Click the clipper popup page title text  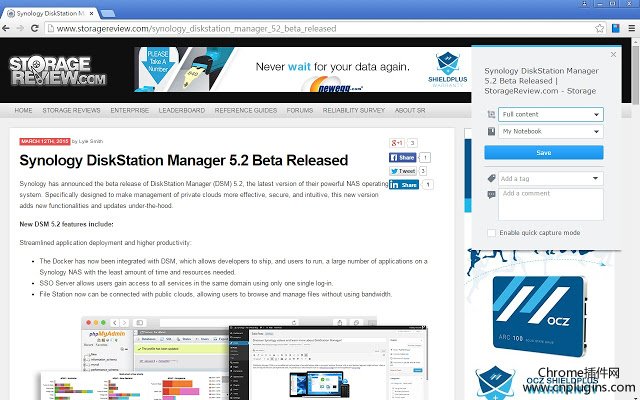(541, 81)
